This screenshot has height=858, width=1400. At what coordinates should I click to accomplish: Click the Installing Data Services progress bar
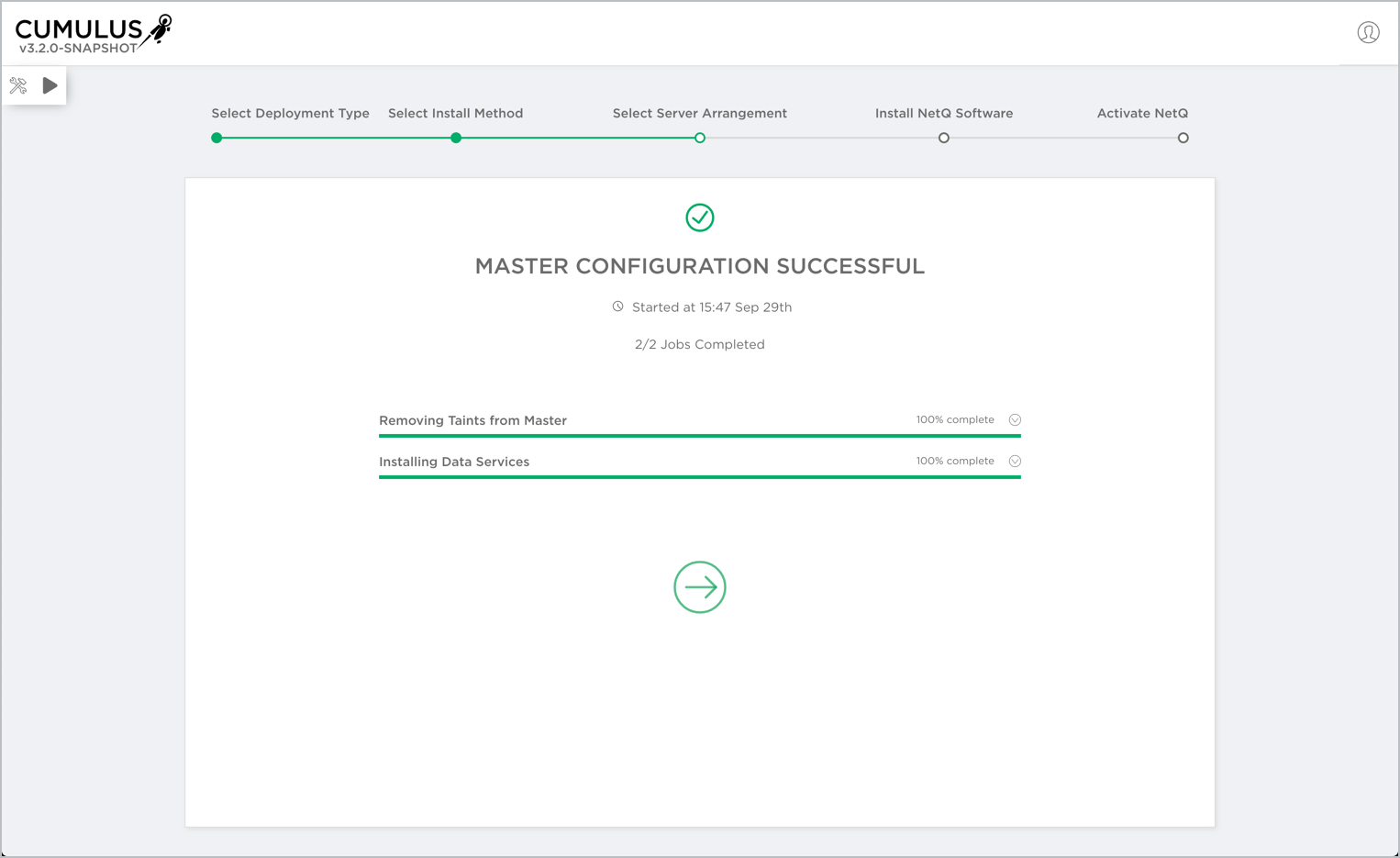(699, 477)
